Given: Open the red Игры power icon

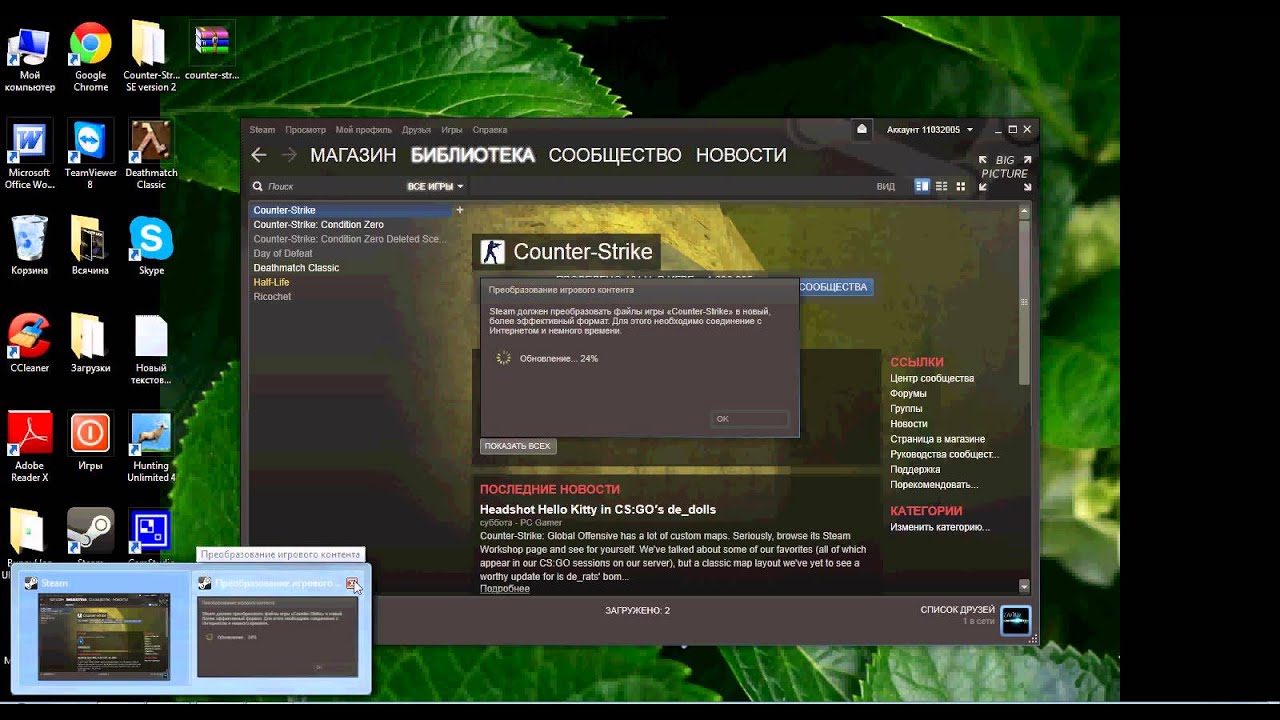Looking at the screenshot, I should click(x=90, y=434).
